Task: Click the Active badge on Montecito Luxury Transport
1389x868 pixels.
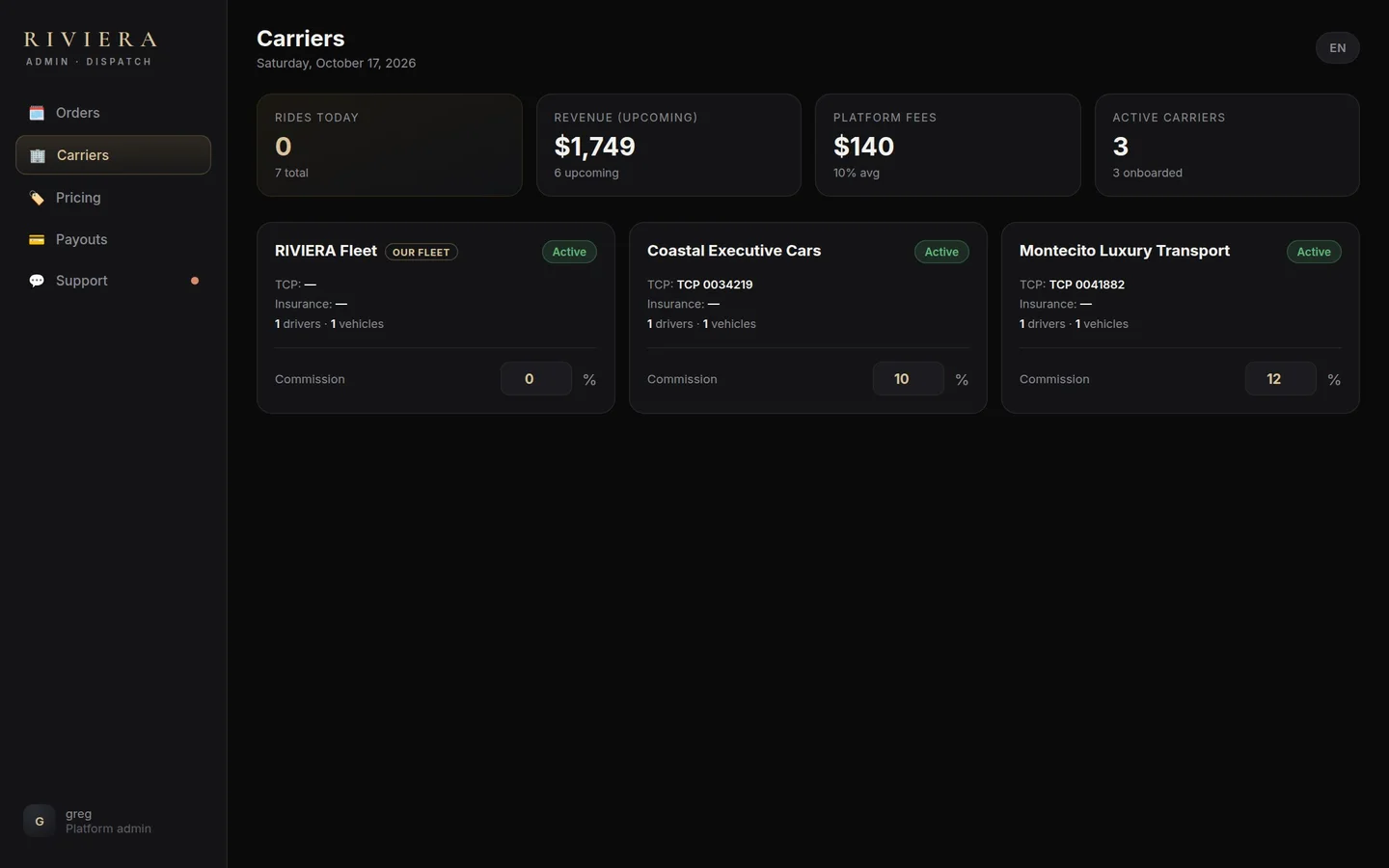Action: pos(1314,252)
